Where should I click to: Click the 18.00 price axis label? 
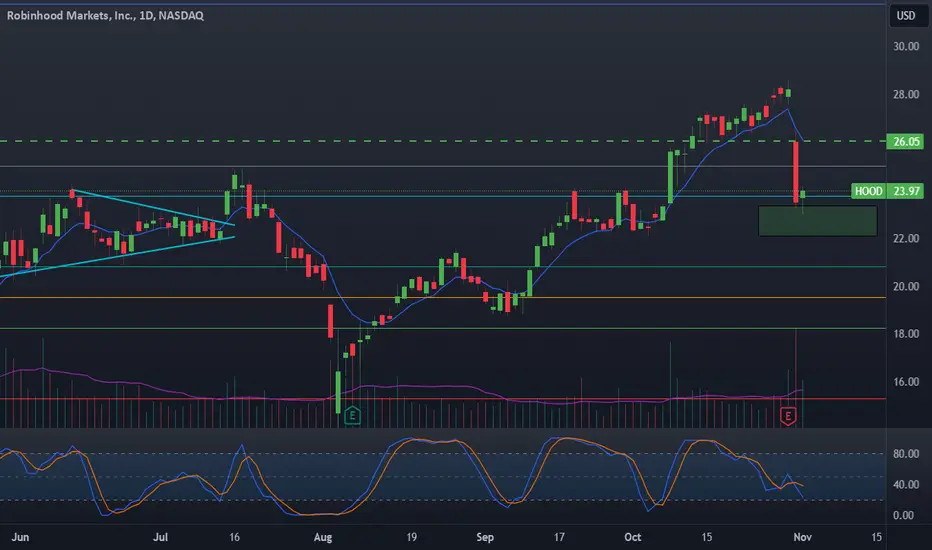pos(906,334)
